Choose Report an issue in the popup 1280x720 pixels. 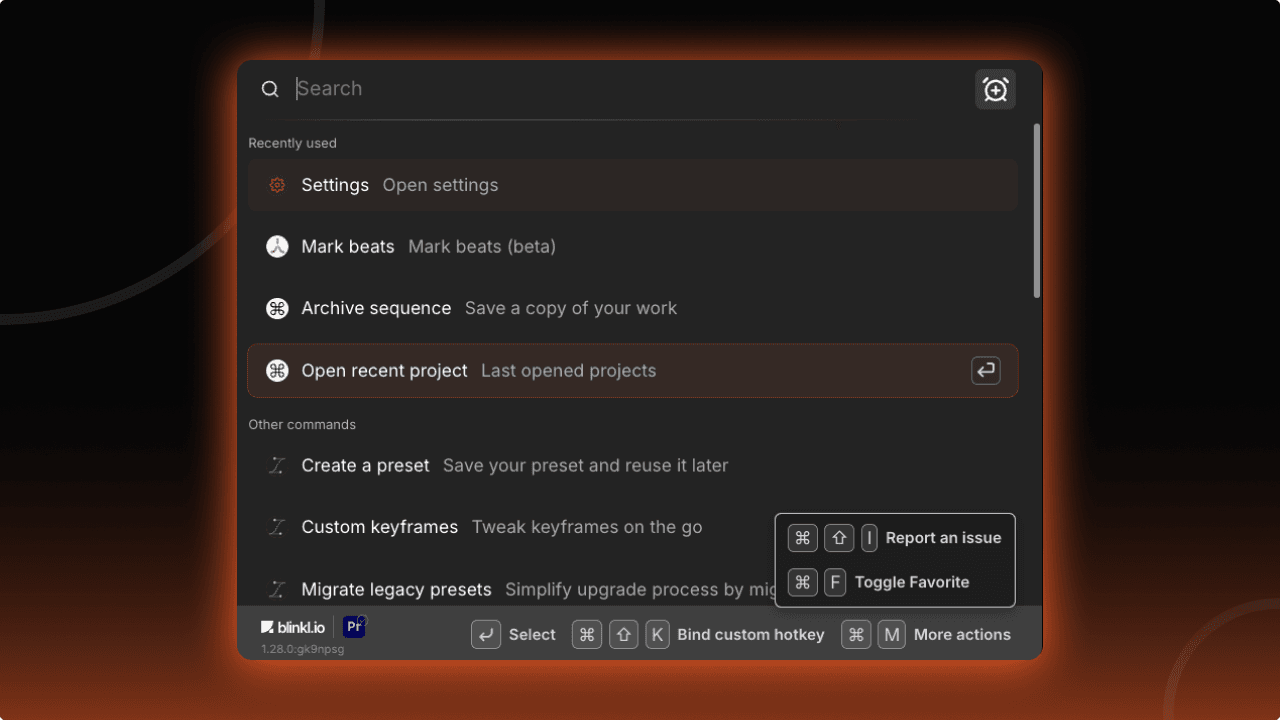tap(943, 537)
